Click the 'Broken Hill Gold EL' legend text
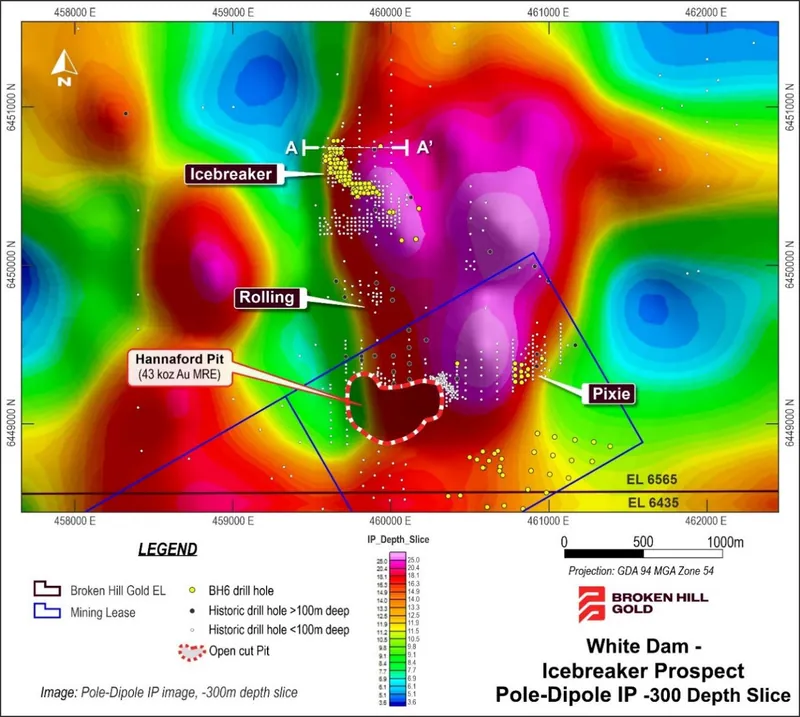 point(118,590)
